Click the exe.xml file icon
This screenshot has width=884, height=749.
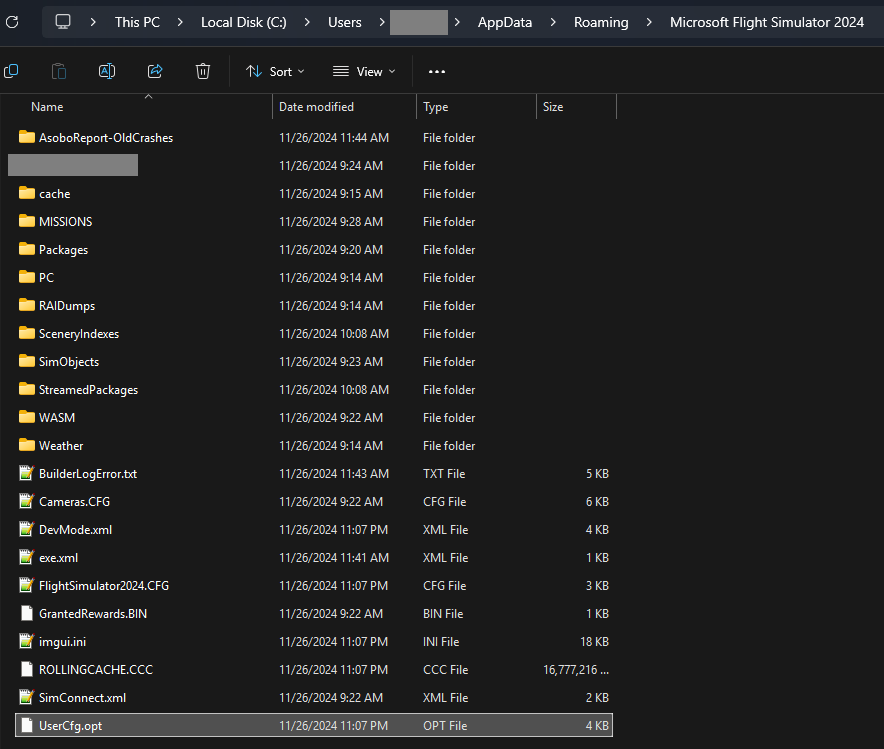pyautogui.click(x=26, y=557)
